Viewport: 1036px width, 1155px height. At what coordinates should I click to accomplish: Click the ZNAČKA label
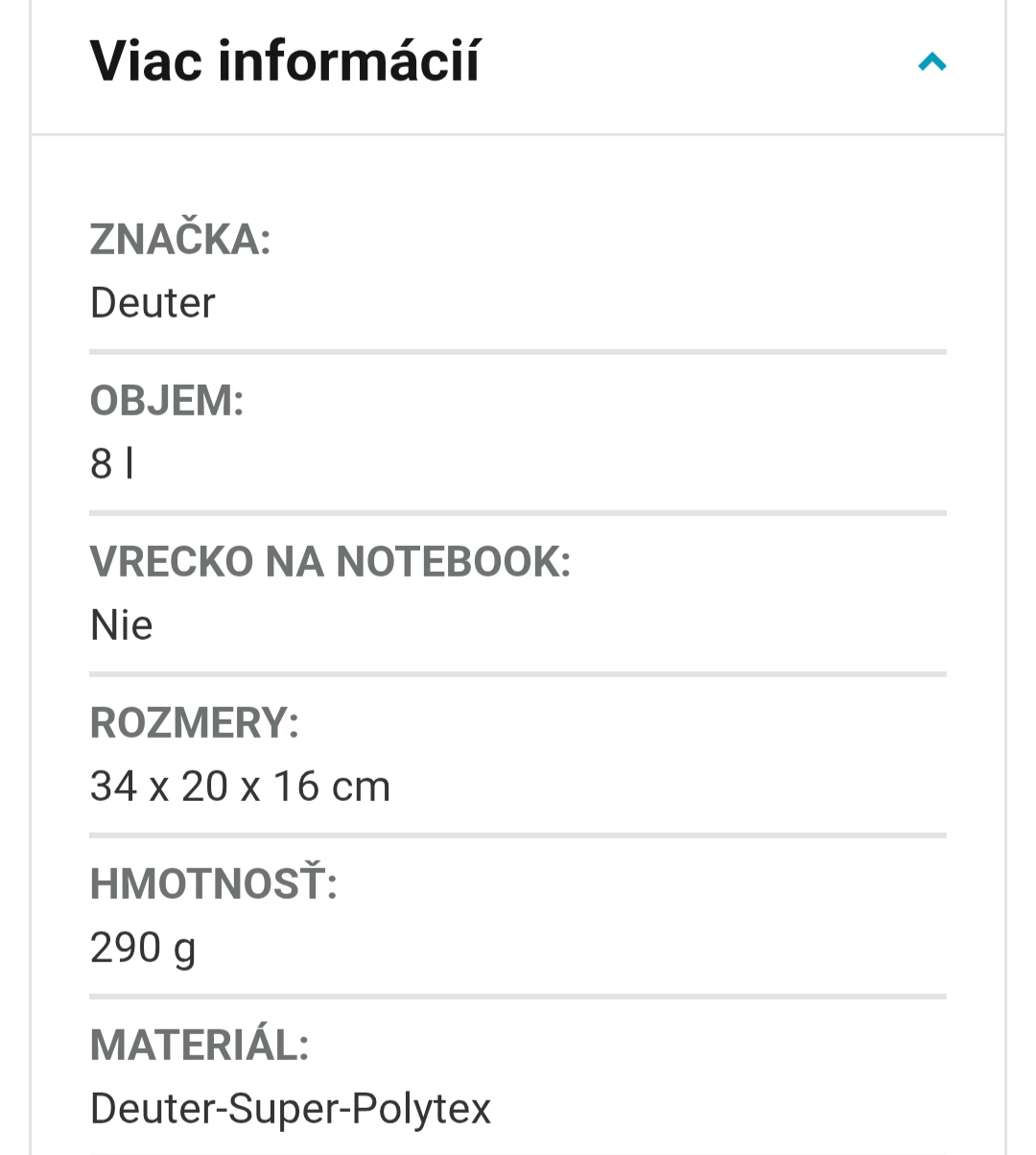(x=180, y=240)
